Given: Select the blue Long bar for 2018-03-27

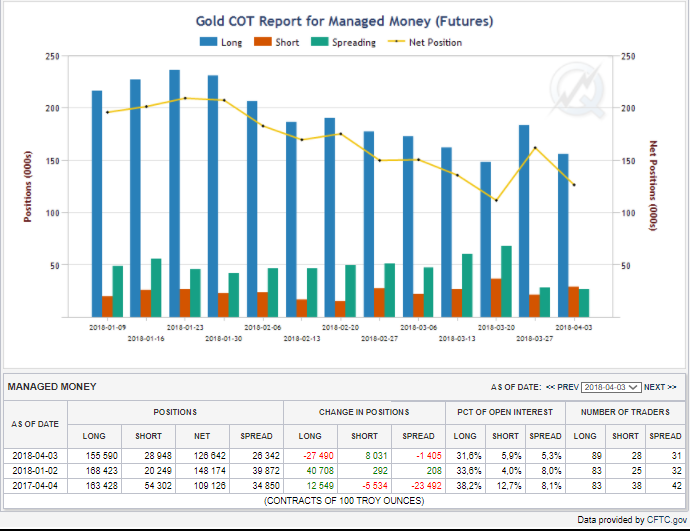Looking at the screenshot, I should [524, 221].
